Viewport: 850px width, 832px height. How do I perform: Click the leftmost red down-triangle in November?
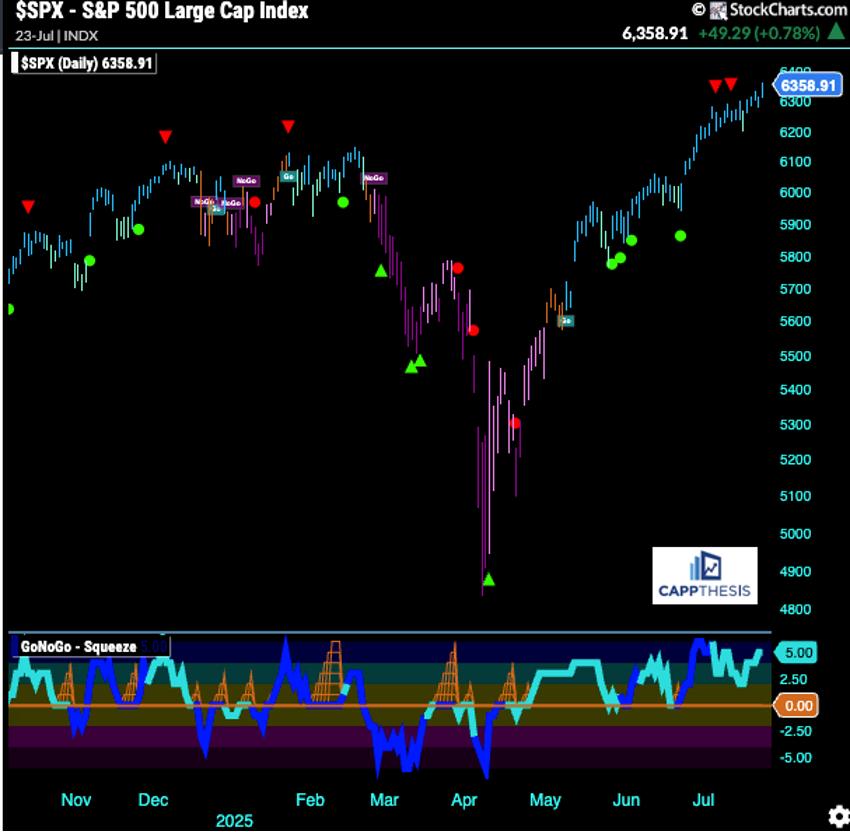coord(28,206)
